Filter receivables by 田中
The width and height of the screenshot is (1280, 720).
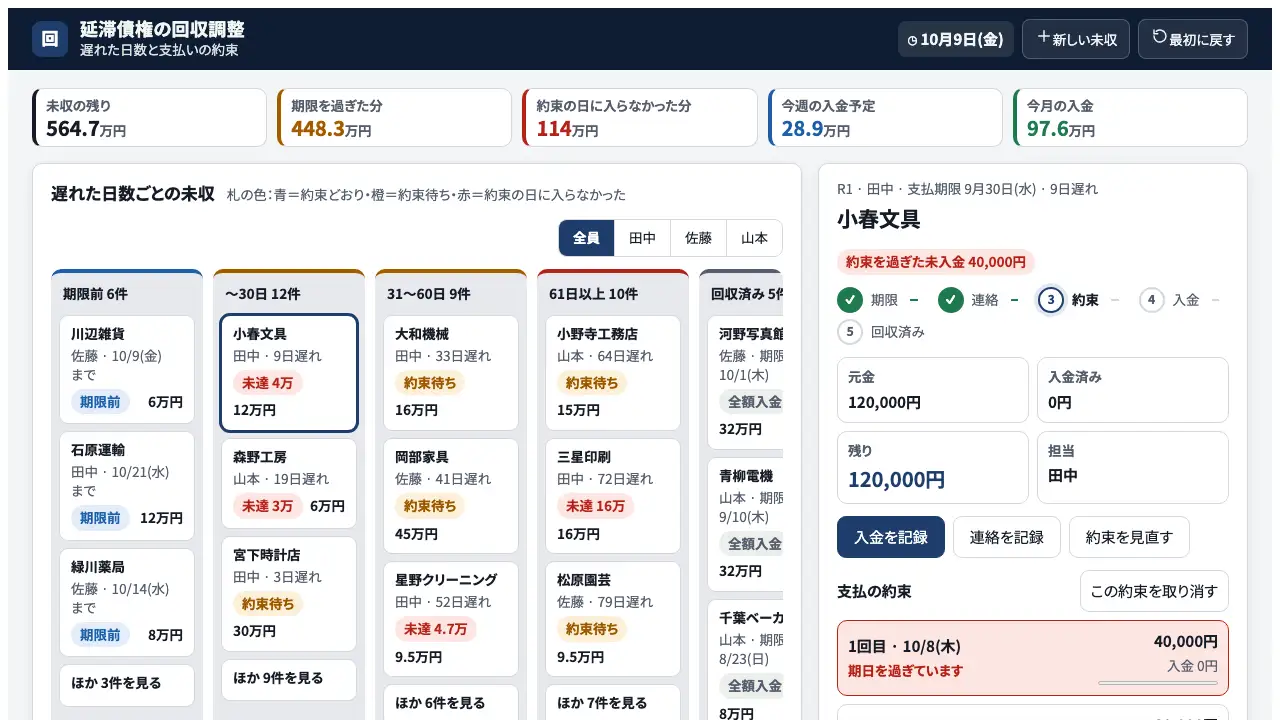coord(642,238)
